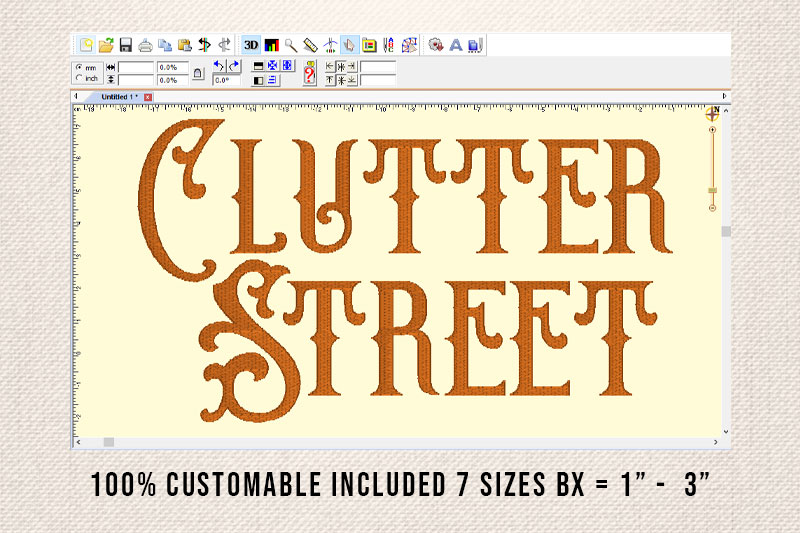
Task: Align objects to horizontal center
Action: click(341, 66)
